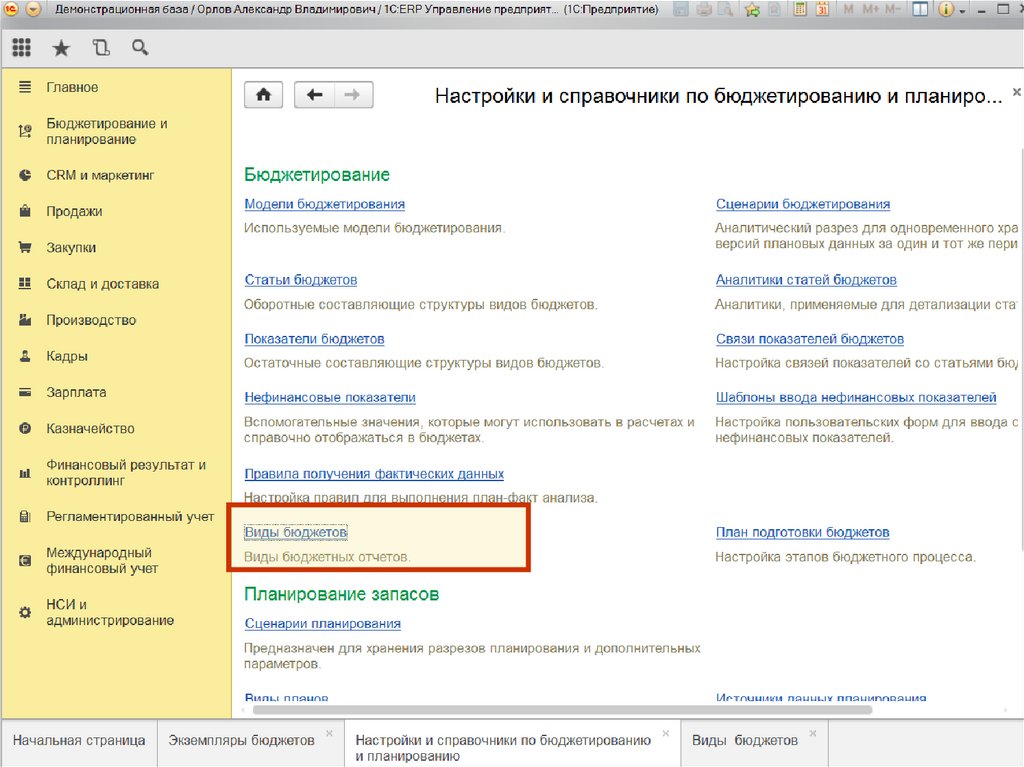
Task: Click the save diskette icon in title bar
Action: [x=680, y=9]
